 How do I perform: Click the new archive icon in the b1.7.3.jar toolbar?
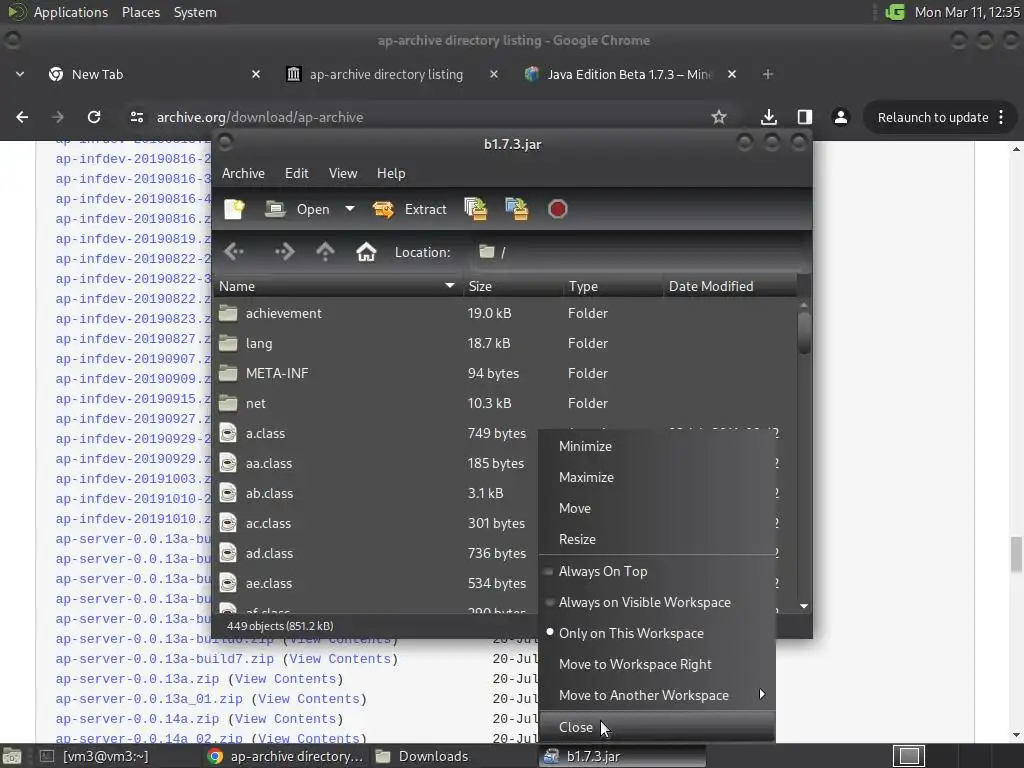click(x=234, y=209)
